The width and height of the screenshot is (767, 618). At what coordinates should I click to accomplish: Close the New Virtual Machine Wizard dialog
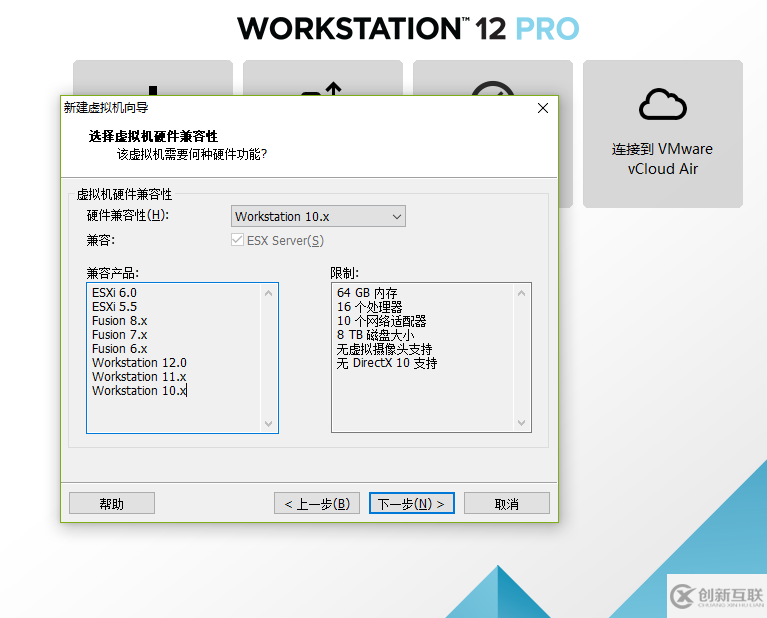(x=542, y=108)
